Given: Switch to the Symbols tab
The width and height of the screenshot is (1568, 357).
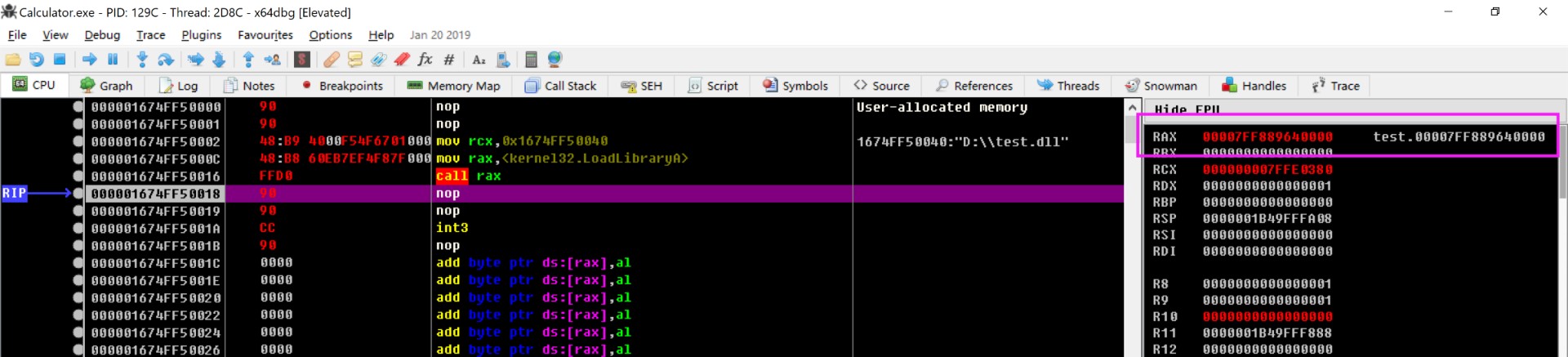Looking at the screenshot, I should click(x=796, y=86).
